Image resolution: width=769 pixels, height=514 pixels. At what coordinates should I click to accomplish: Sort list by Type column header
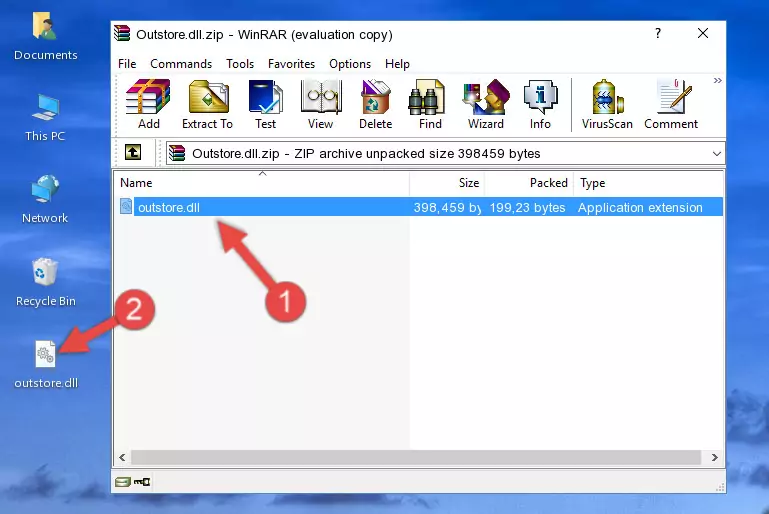(x=648, y=182)
